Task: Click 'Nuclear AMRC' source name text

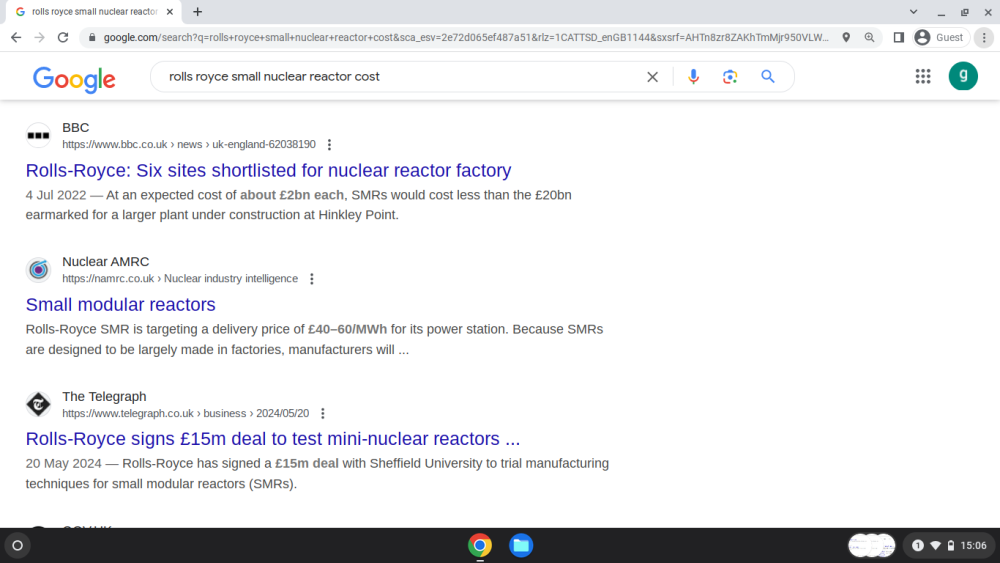Action: tap(105, 261)
